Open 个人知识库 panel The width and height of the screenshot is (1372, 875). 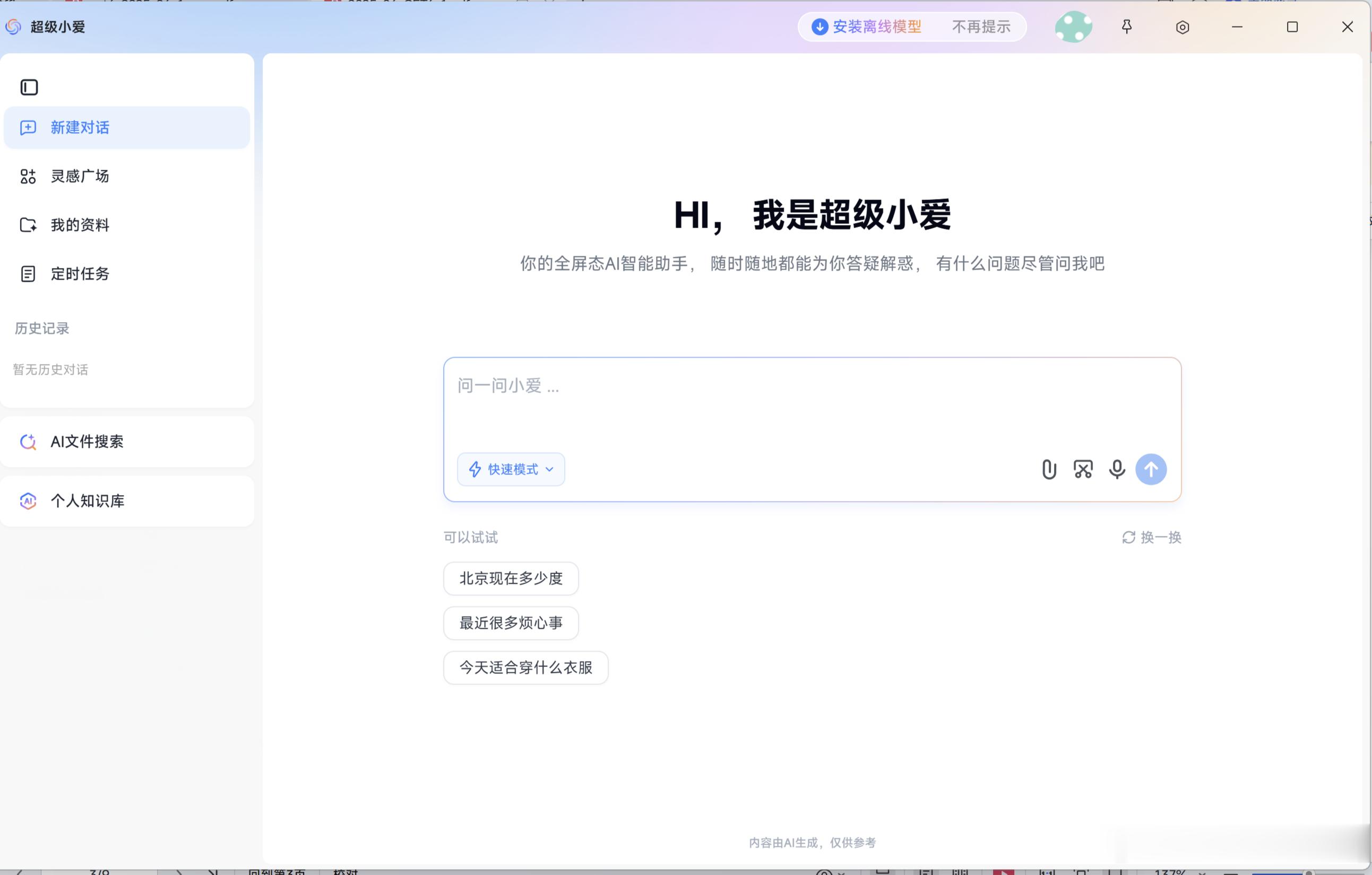[x=126, y=501]
